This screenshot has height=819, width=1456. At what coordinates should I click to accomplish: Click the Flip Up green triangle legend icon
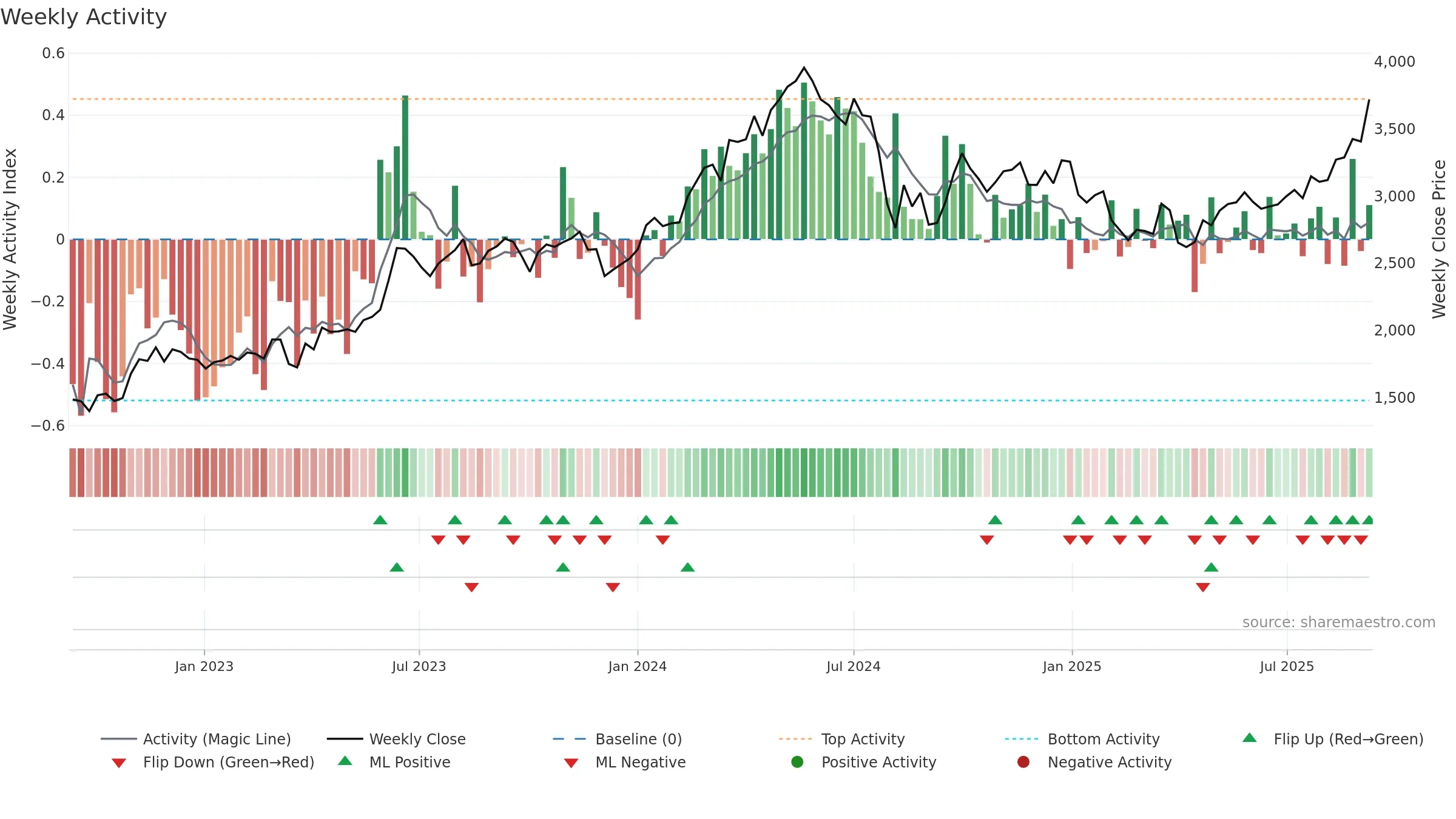coord(1250,738)
